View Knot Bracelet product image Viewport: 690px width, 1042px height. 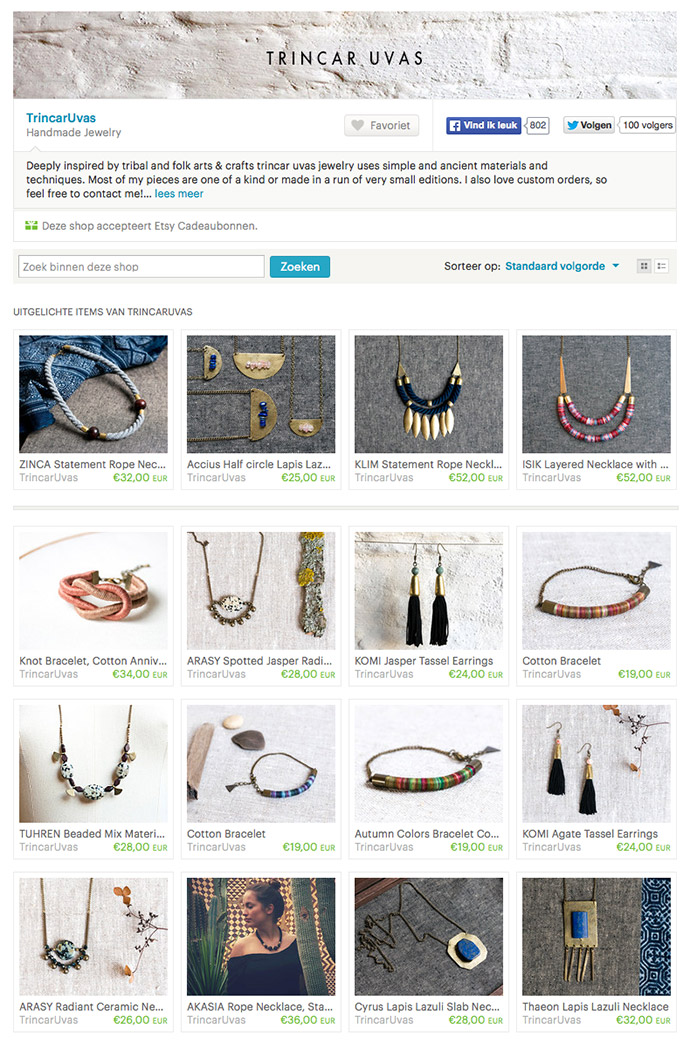click(93, 591)
